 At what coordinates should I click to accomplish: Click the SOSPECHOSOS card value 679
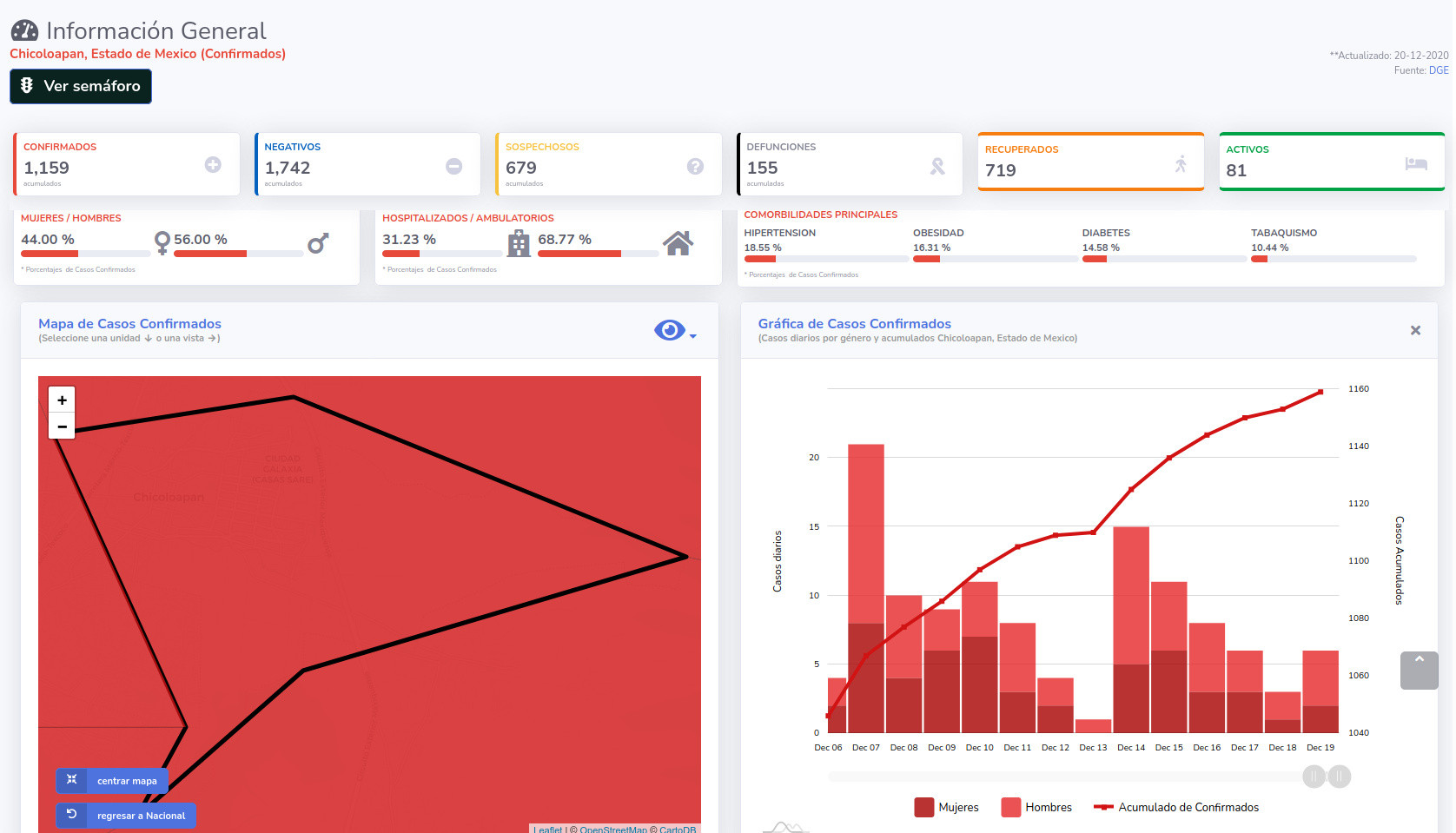[x=521, y=168]
